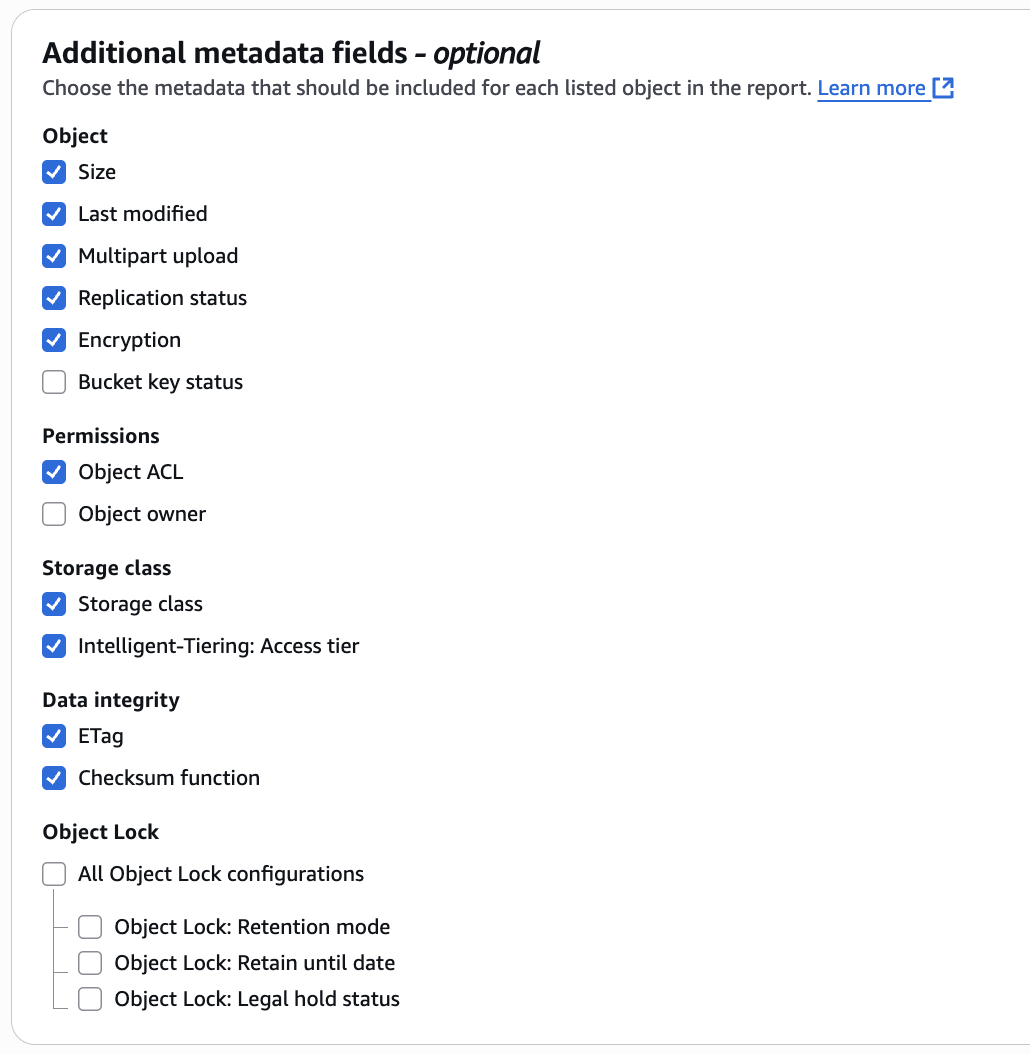Screen dimensions: 1030x1054
Task: Uncheck the Size checkbox
Action: [x=54, y=172]
